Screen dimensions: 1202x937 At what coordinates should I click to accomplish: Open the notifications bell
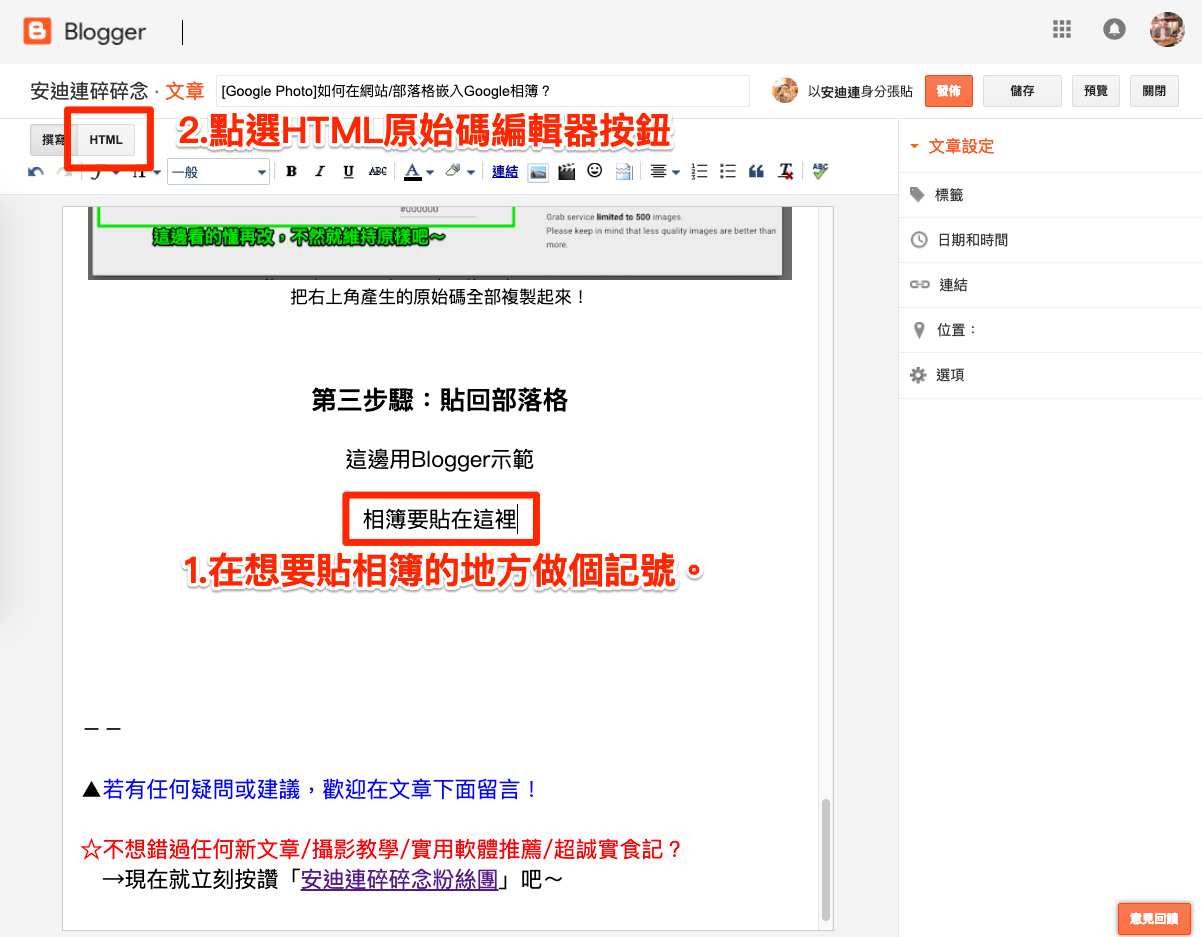[x=1114, y=29]
